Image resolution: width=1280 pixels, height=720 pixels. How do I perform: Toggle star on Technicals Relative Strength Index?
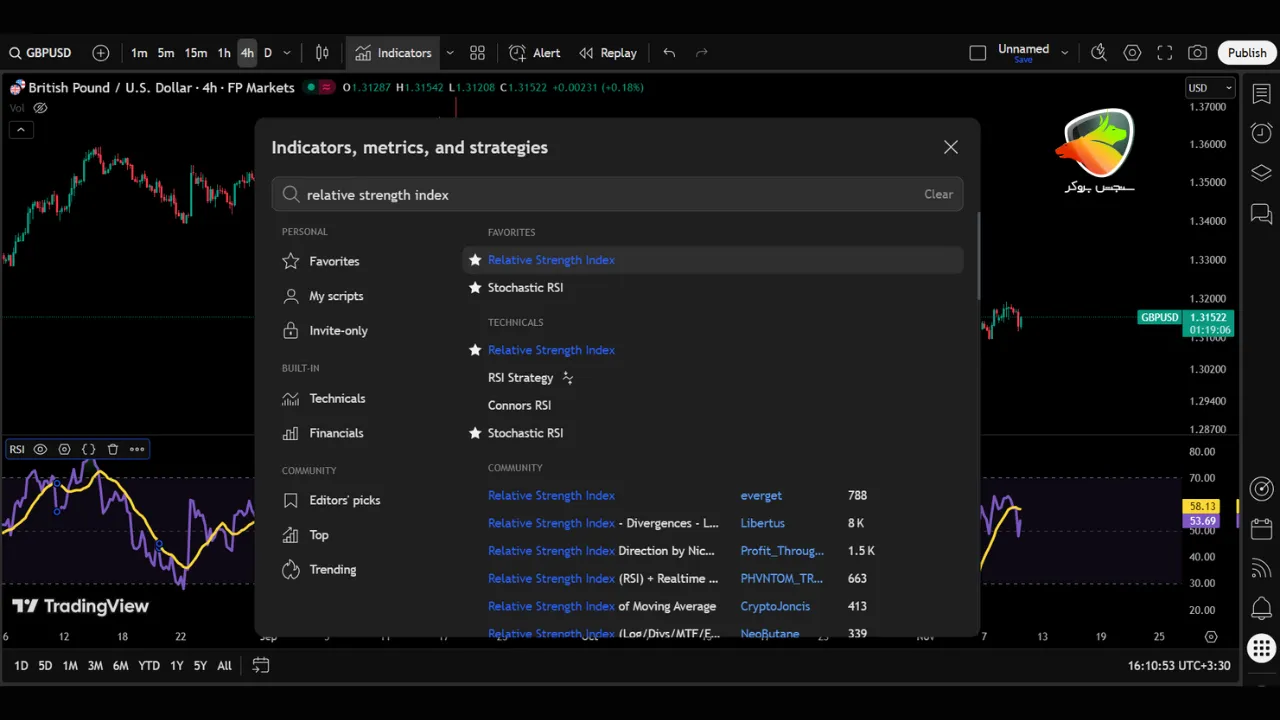pos(475,350)
